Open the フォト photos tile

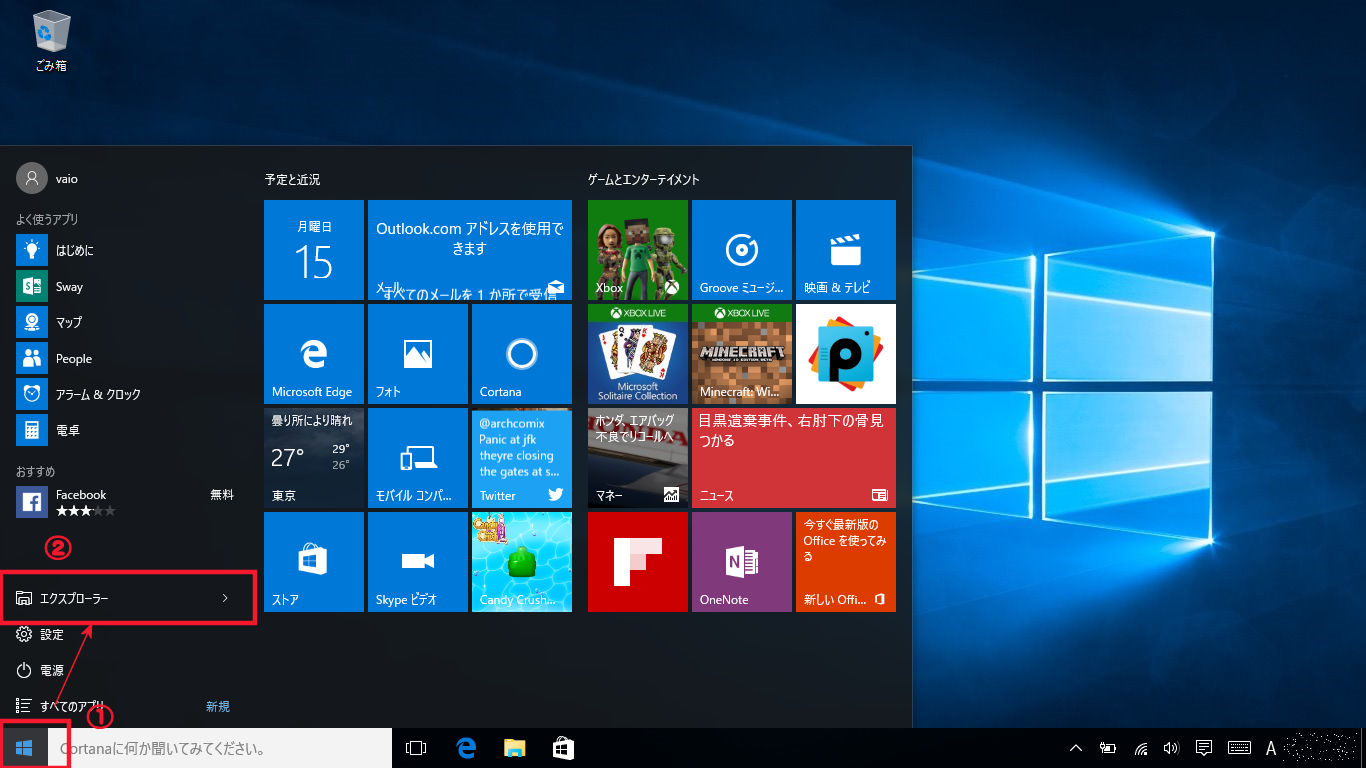click(418, 354)
